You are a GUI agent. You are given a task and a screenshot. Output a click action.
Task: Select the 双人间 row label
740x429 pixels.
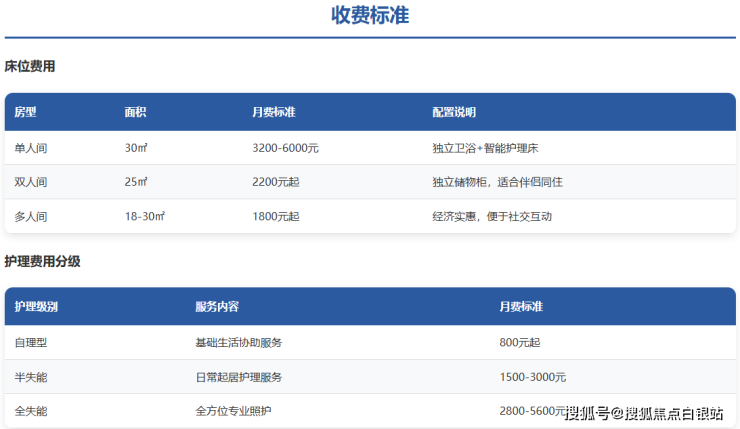31,182
